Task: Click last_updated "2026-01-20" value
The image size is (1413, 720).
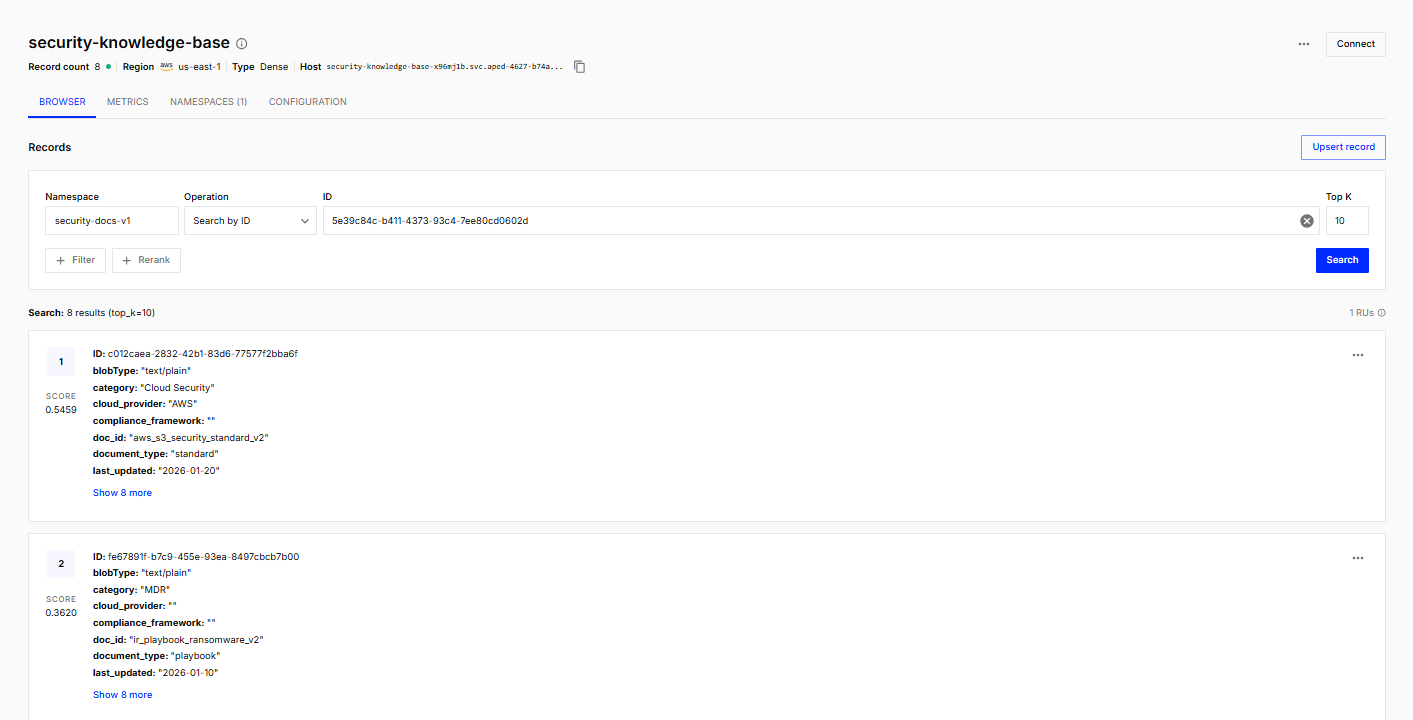Action: click(189, 471)
